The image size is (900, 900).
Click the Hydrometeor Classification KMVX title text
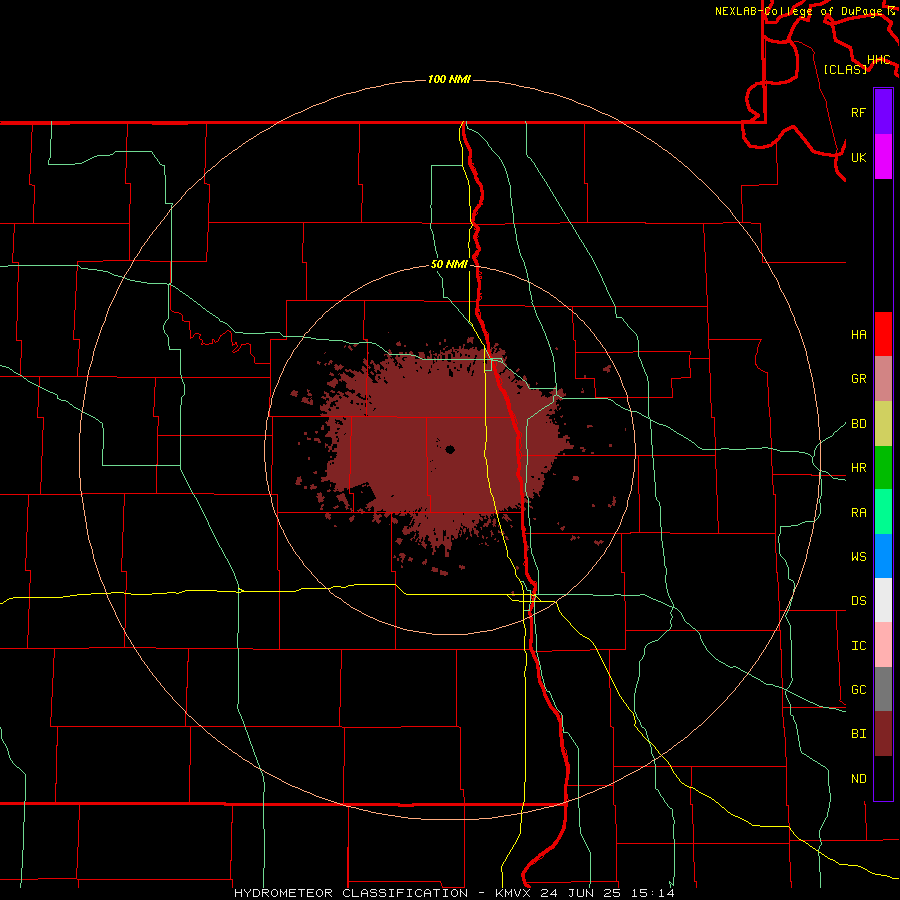454,893
